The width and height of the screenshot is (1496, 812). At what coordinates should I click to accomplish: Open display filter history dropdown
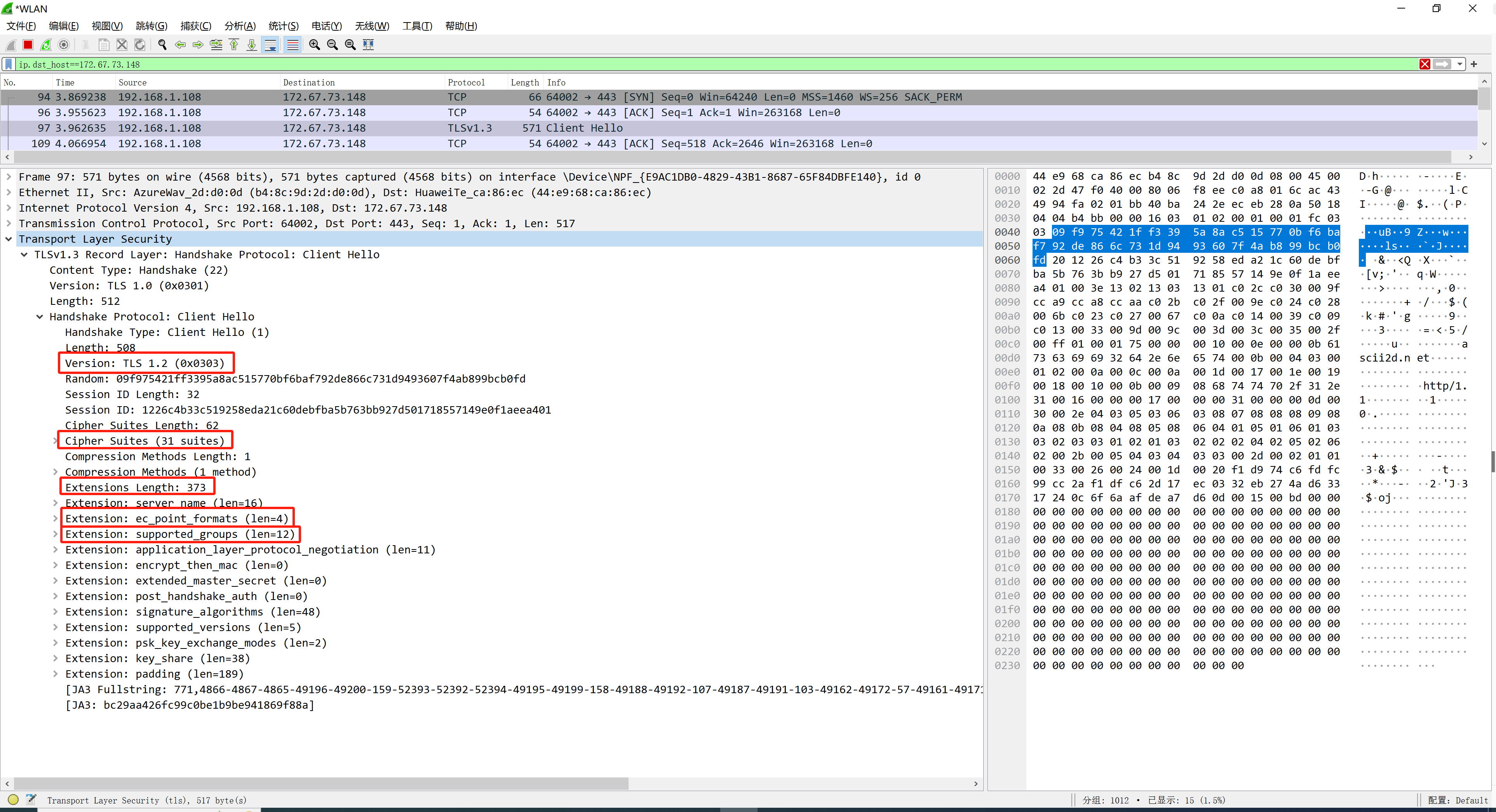(1459, 64)
